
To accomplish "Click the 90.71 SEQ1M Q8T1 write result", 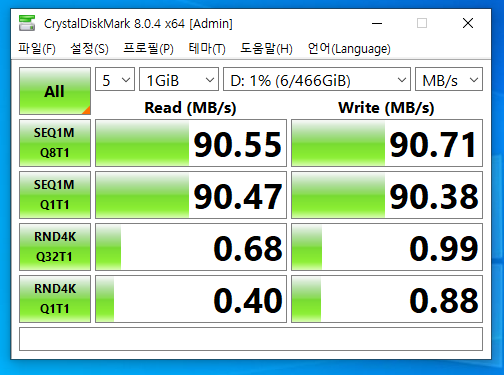I will [x=387, y=143].
